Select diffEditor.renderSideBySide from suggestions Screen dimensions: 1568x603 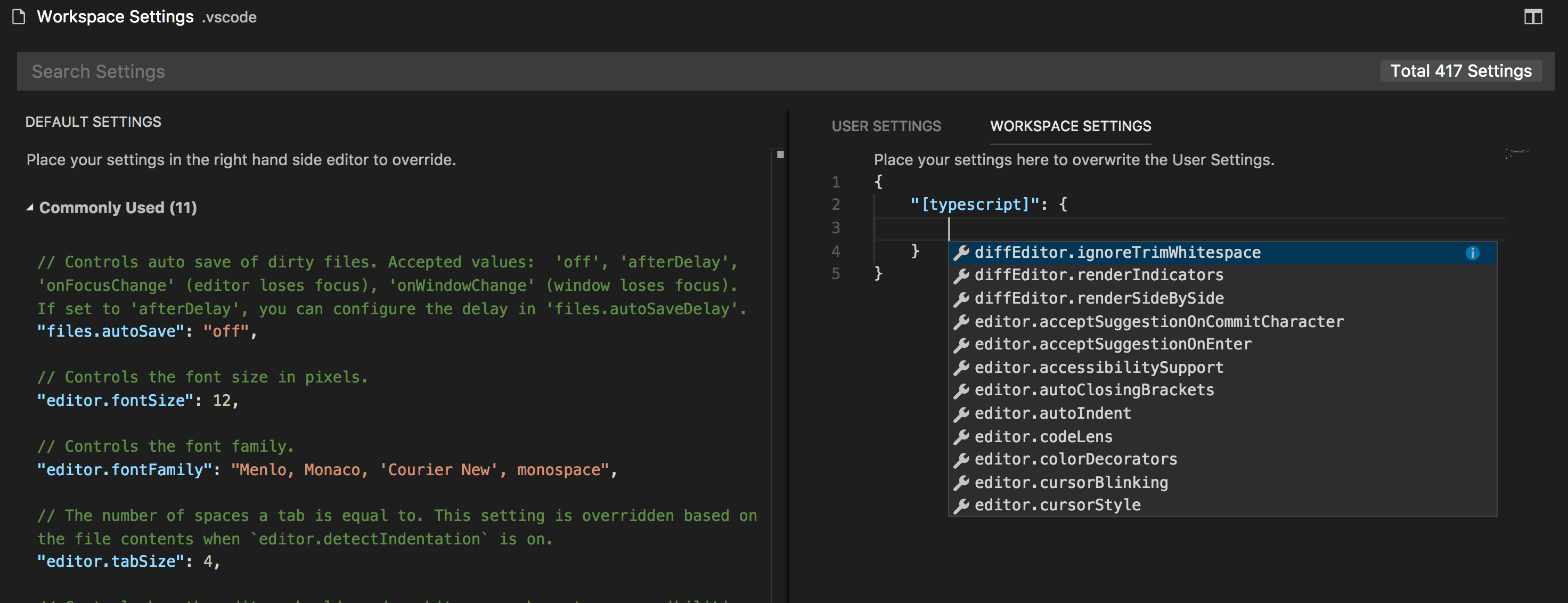tap(1099, 298)
